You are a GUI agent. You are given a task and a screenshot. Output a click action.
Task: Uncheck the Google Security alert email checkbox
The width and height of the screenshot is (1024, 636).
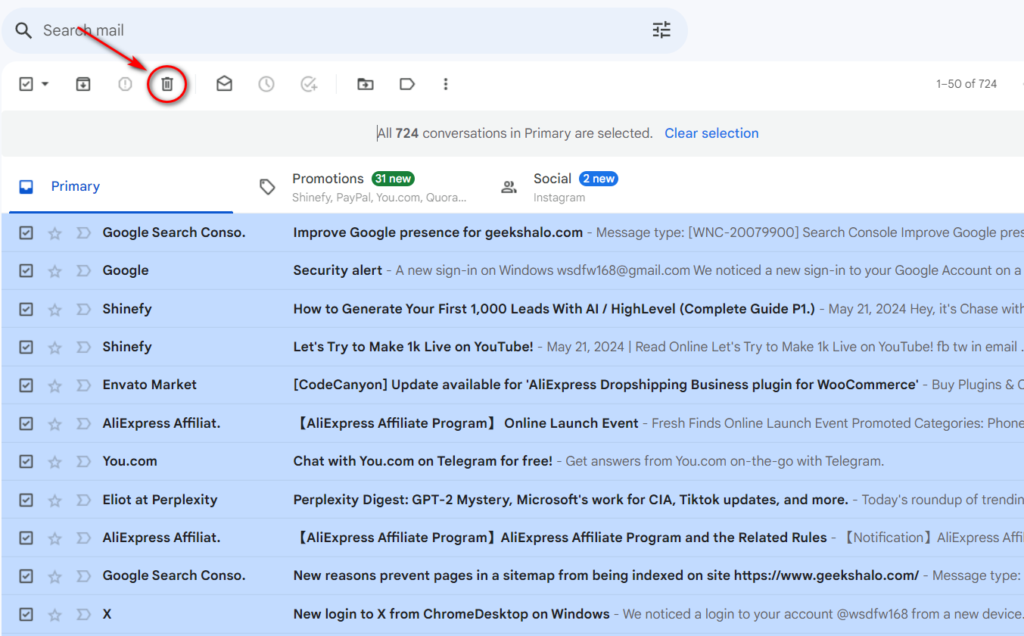pos(26,270)
